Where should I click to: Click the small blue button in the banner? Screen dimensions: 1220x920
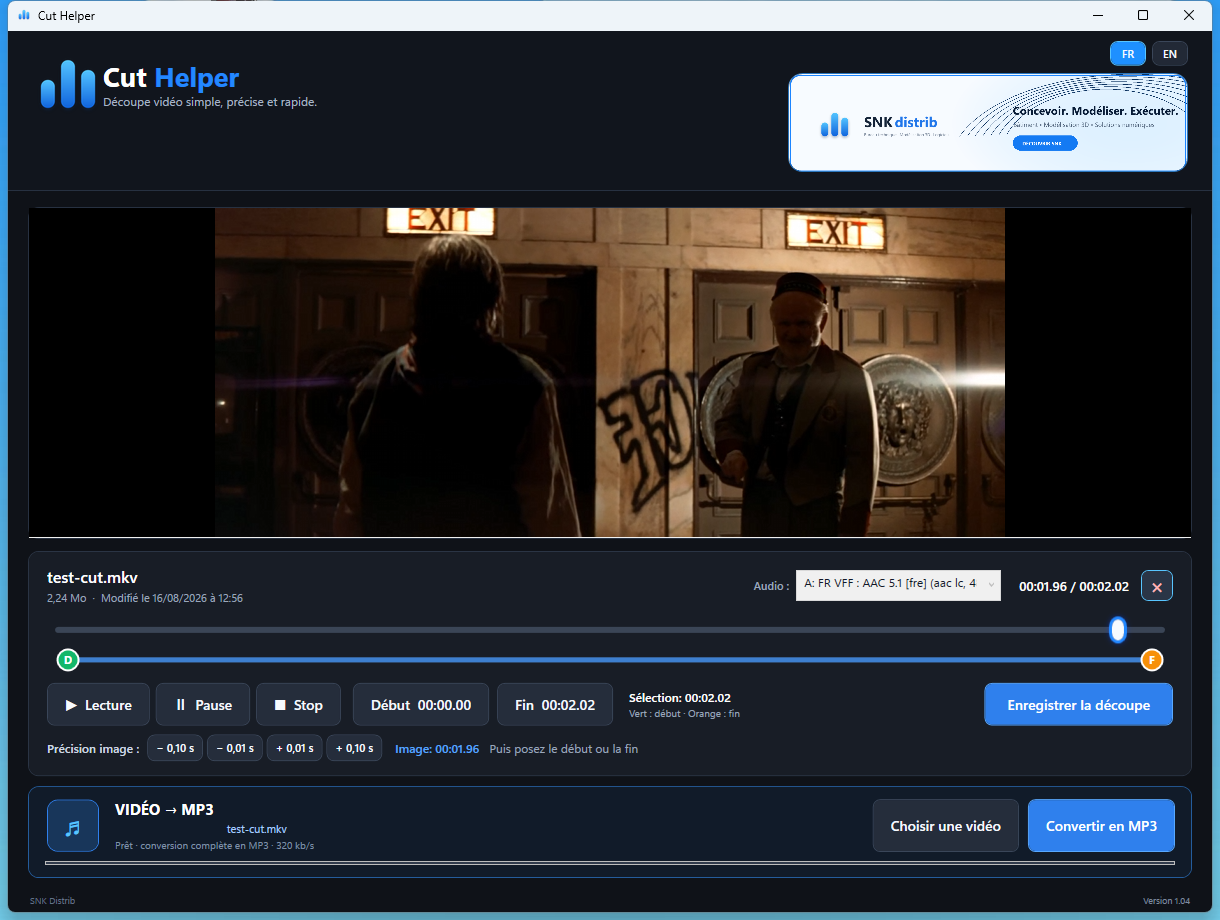tap(1045, 143)
